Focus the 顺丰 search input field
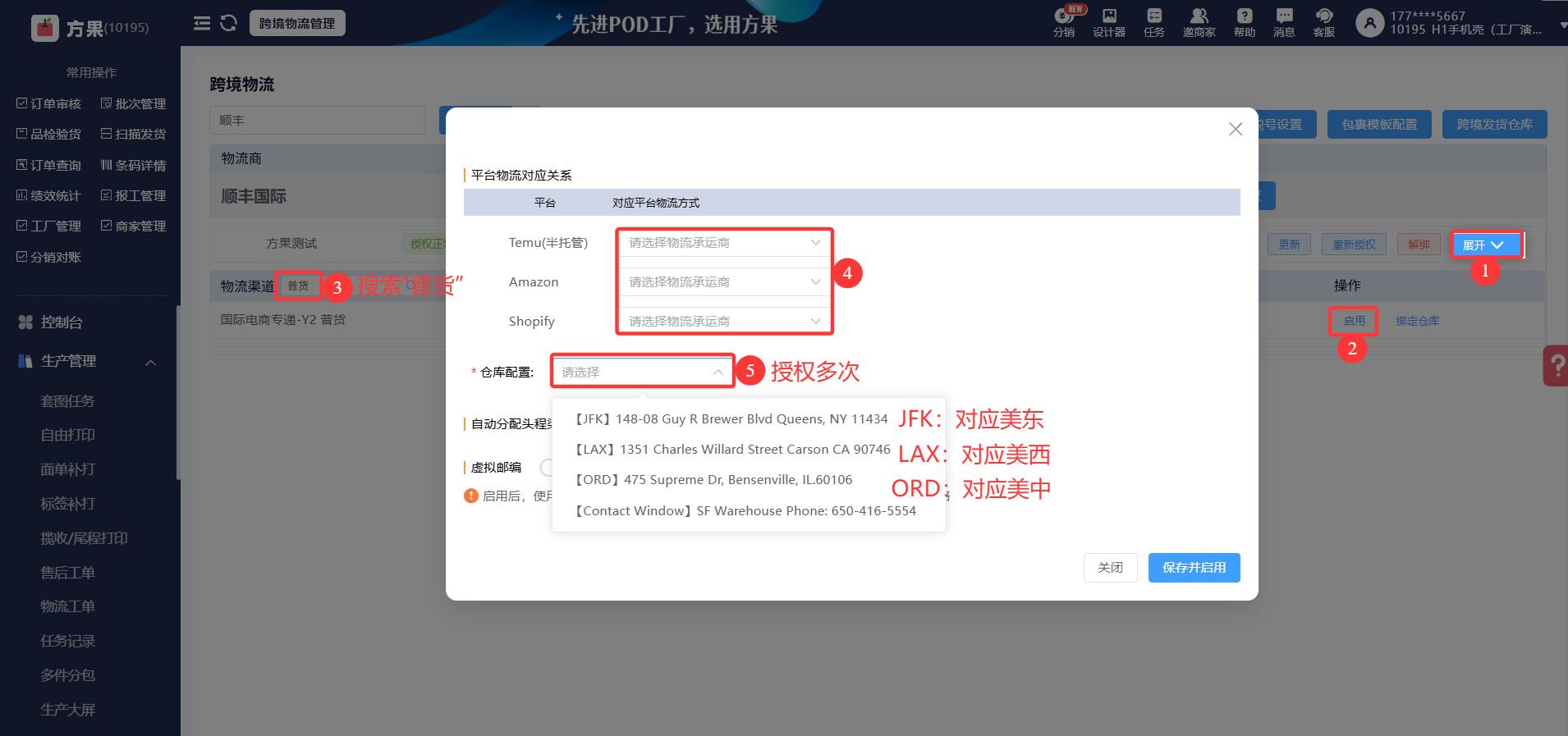This screenshot has width=1568, height=736. [318, 121]
